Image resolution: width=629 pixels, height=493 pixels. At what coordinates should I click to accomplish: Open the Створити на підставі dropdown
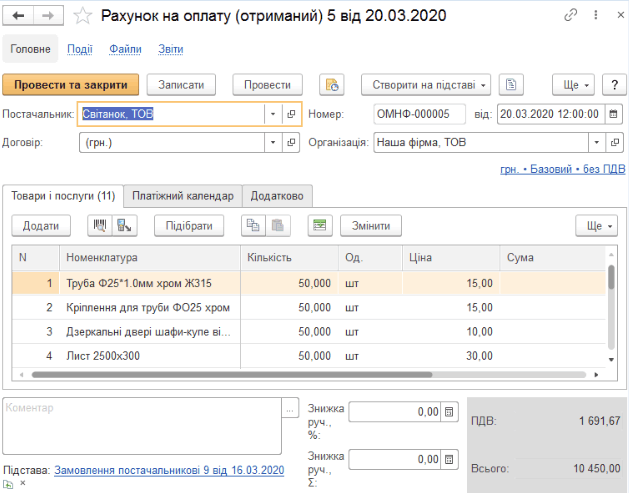(426, 85)
